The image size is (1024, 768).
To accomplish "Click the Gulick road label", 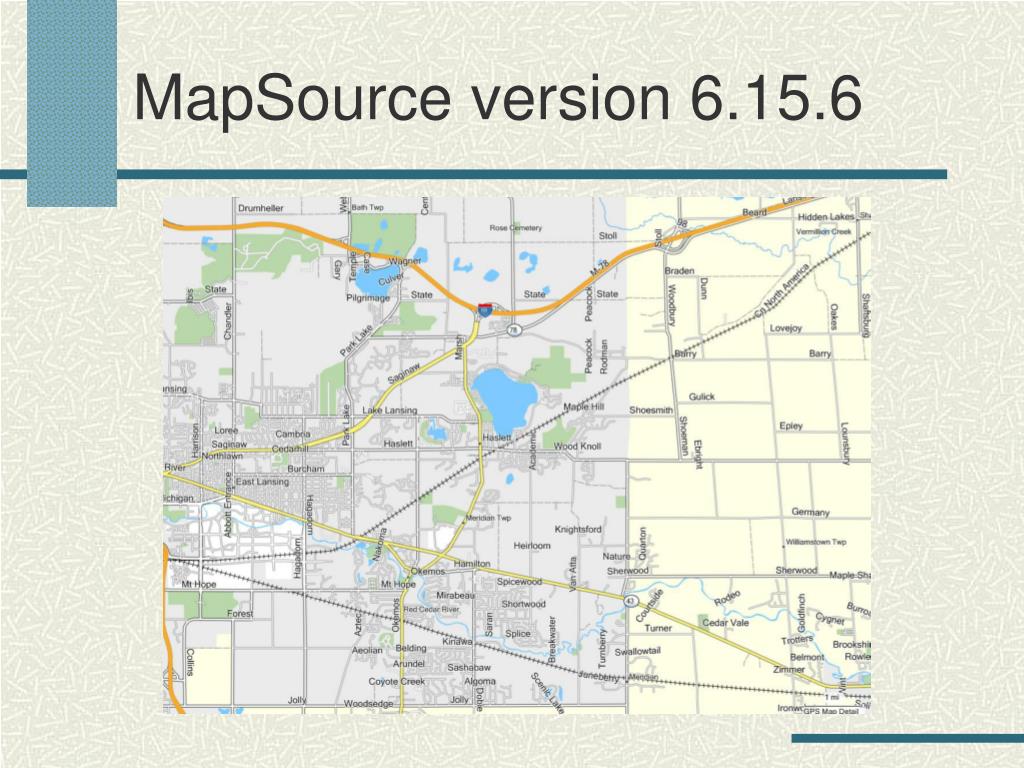I will point(701,396).
